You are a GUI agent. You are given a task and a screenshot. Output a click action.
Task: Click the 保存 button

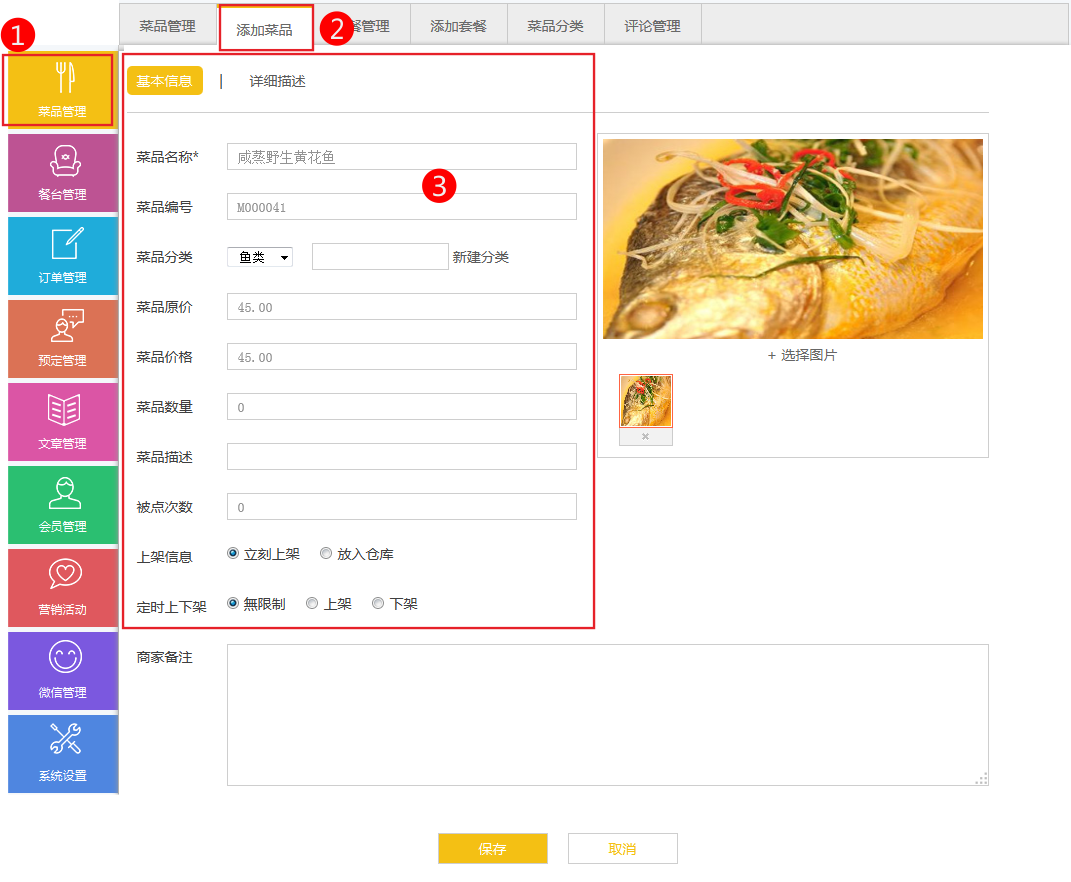click(x=492, y=848)
